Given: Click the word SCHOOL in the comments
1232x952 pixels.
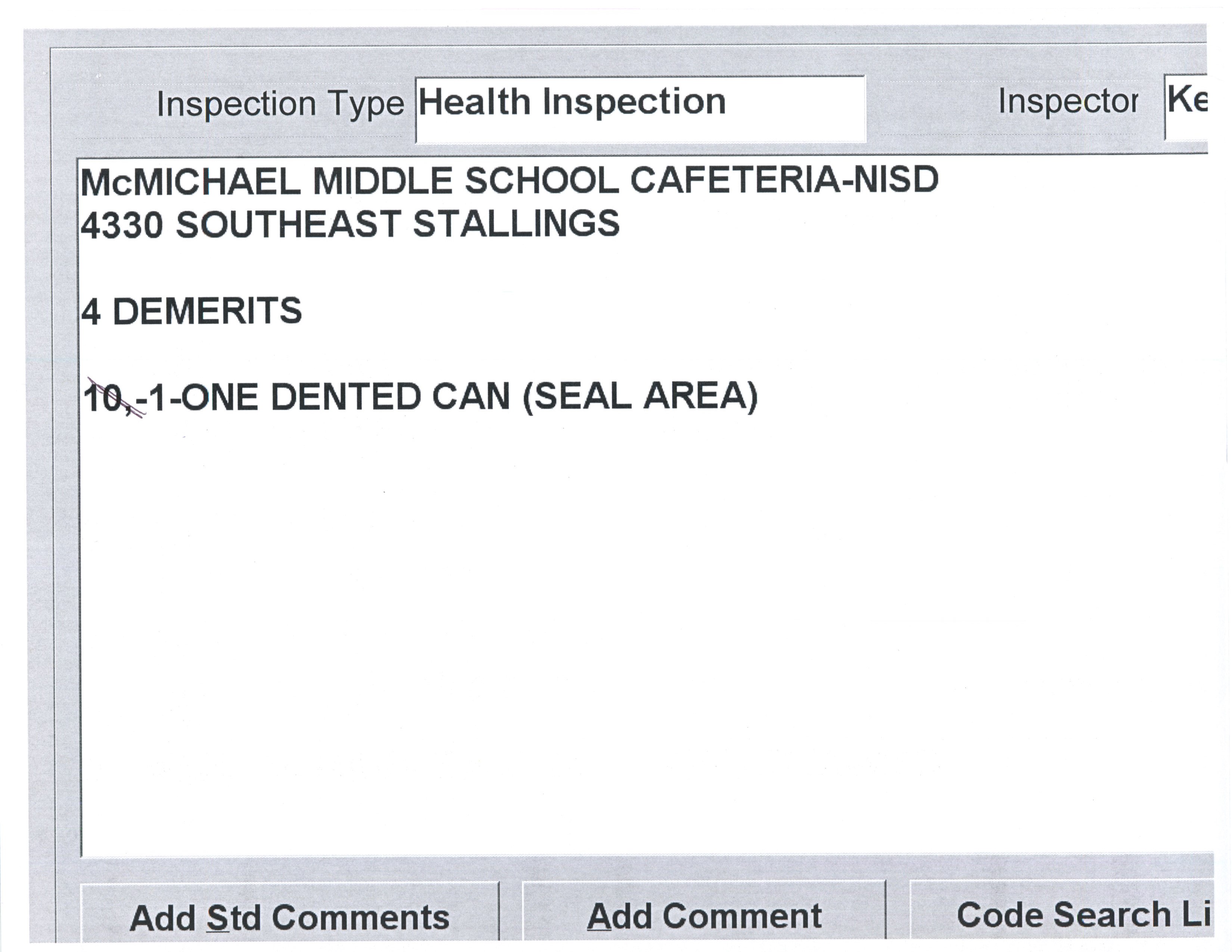Looking at the screenshot, I should [542, 181].
